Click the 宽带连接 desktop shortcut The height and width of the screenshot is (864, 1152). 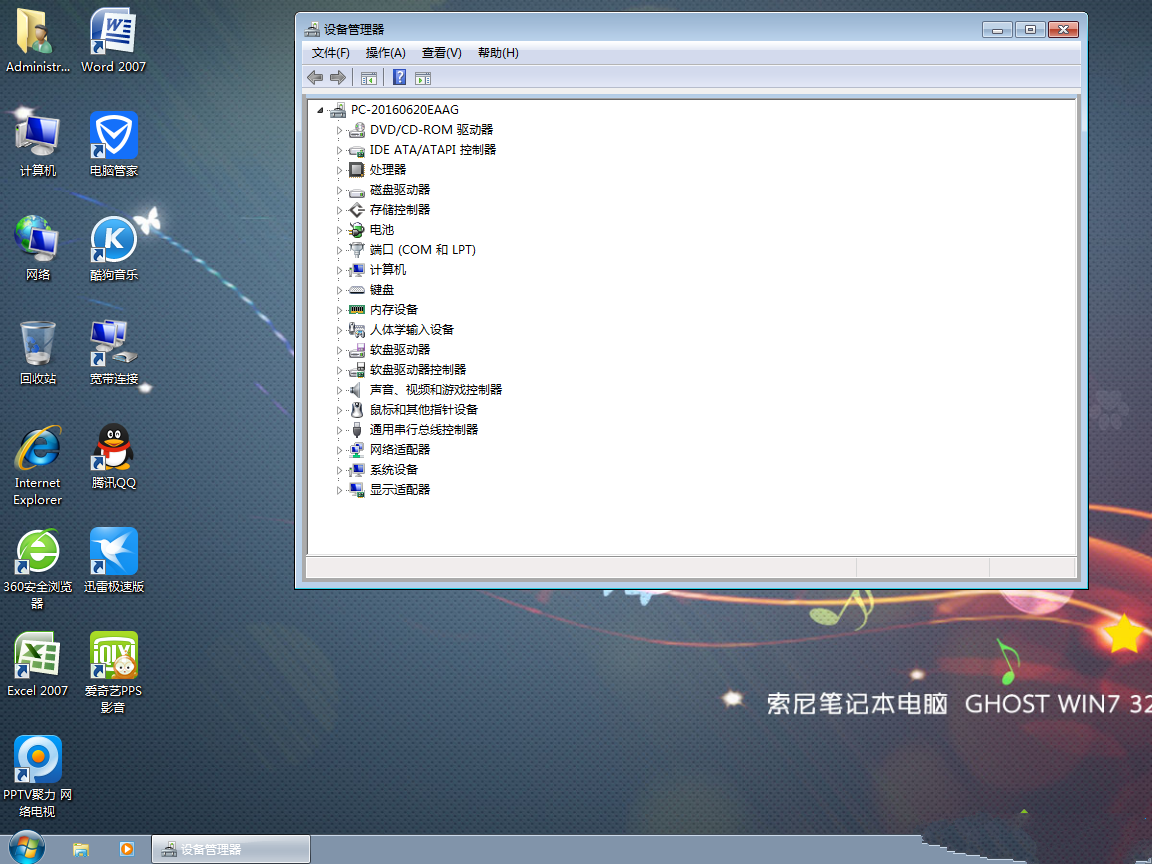[x=114, y=353]
